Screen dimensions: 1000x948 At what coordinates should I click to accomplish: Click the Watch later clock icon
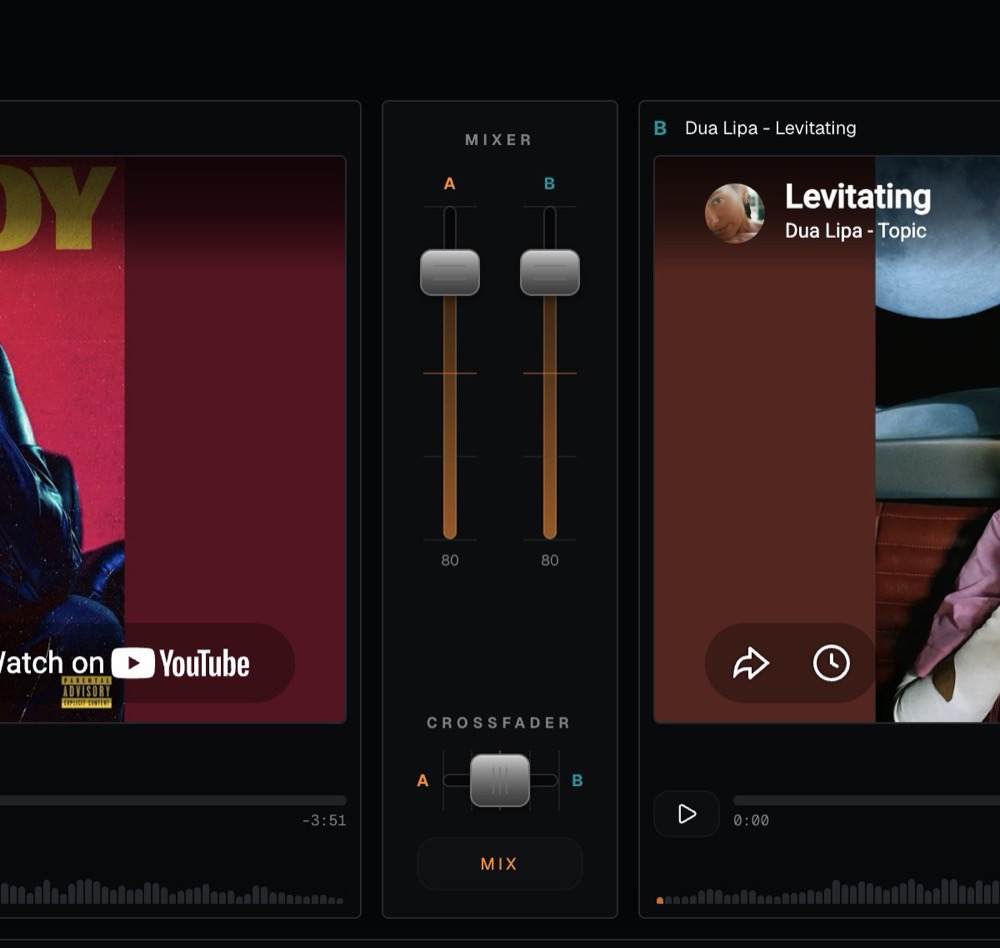[831, 663]
